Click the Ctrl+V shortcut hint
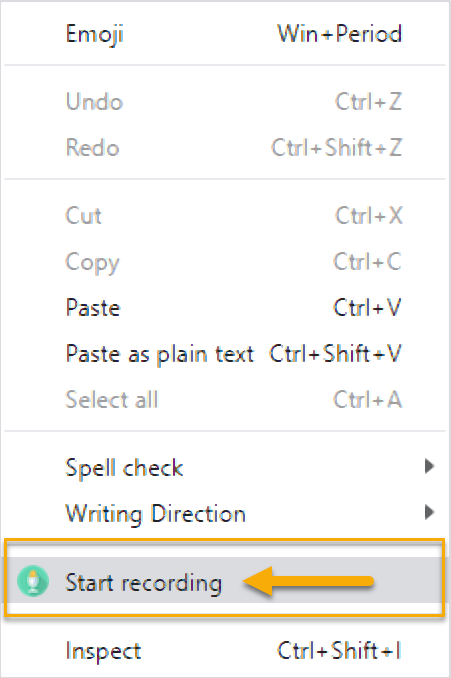The height and width of the screenshot is (678, 451). point(367,308)
